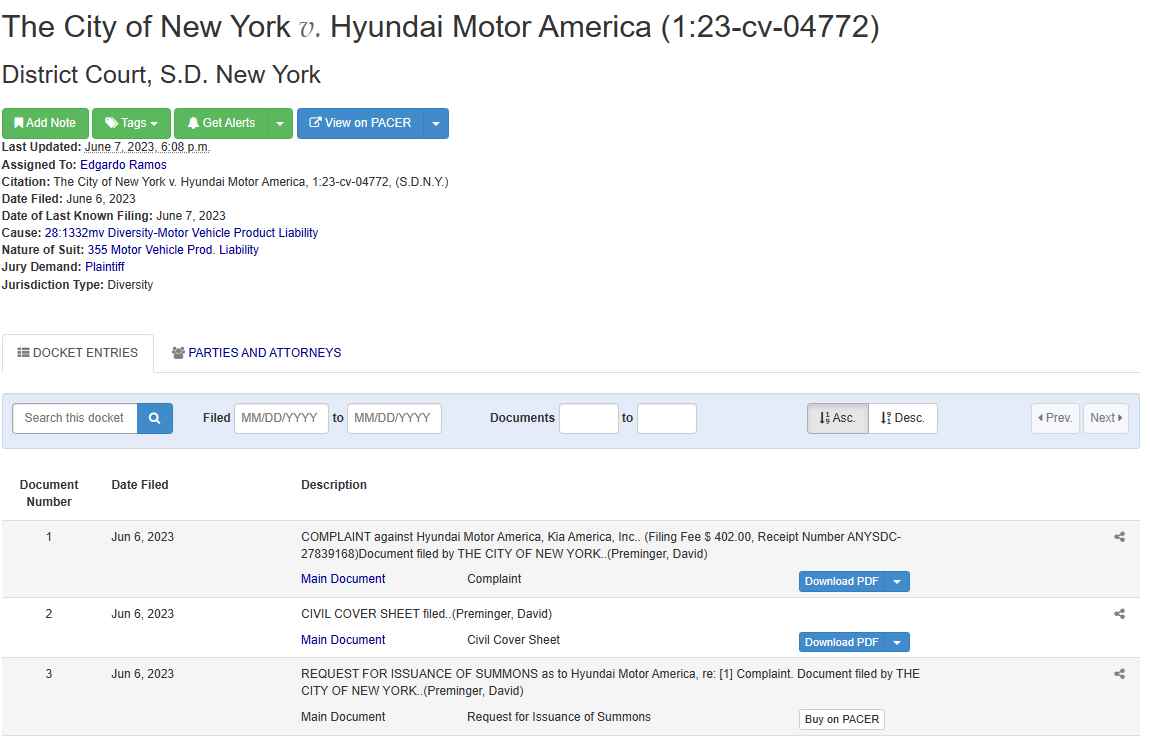This screenshot has width=1150, height=741.
Task: Click View on PACER button
Action: (x=360, y=123)
